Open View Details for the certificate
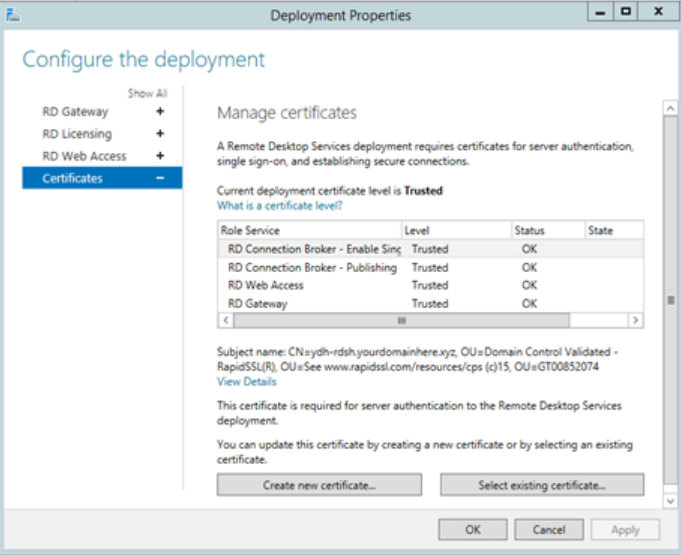Viewport: 681px width, 555px height. [x=246, y=381]
